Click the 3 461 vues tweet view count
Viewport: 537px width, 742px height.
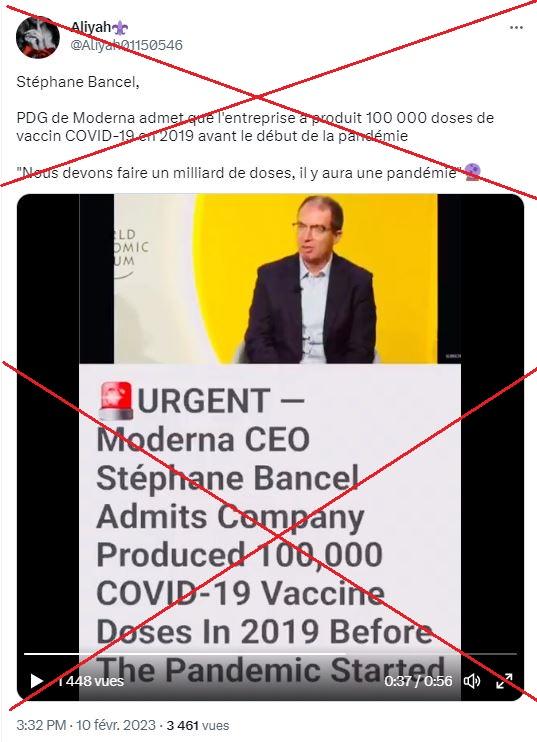coord(198,725)
